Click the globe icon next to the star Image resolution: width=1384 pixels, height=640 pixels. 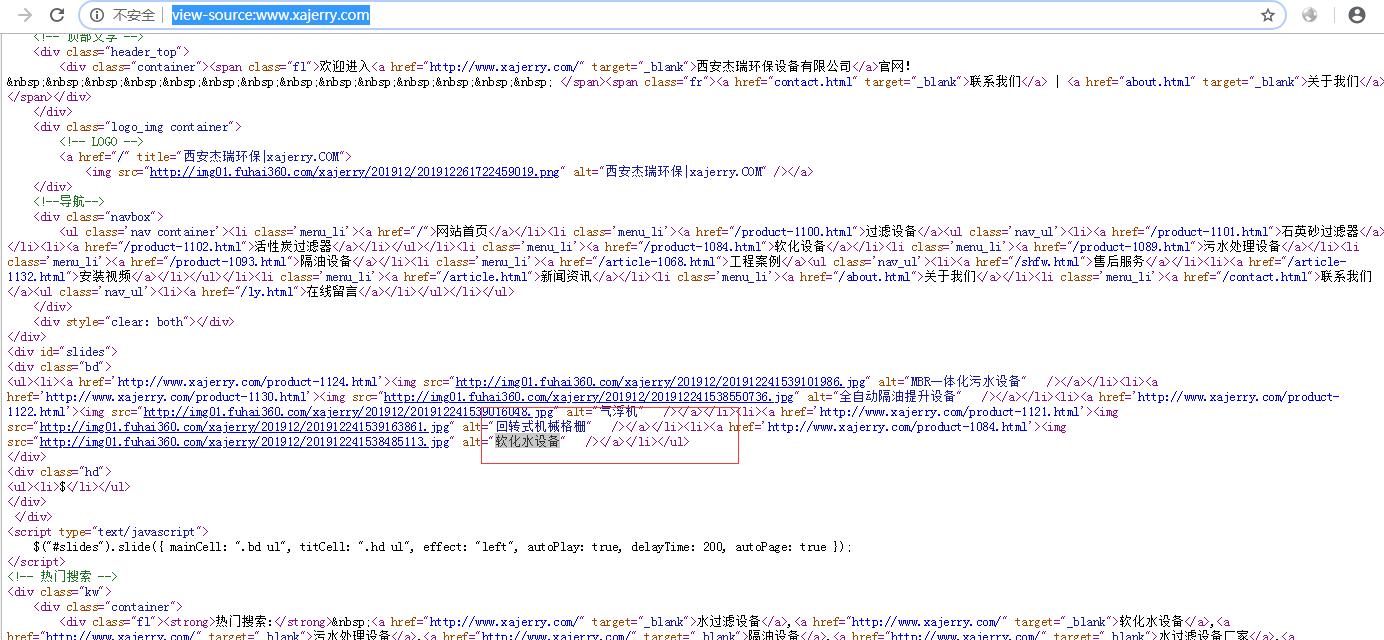click(x=1310, y=15)
